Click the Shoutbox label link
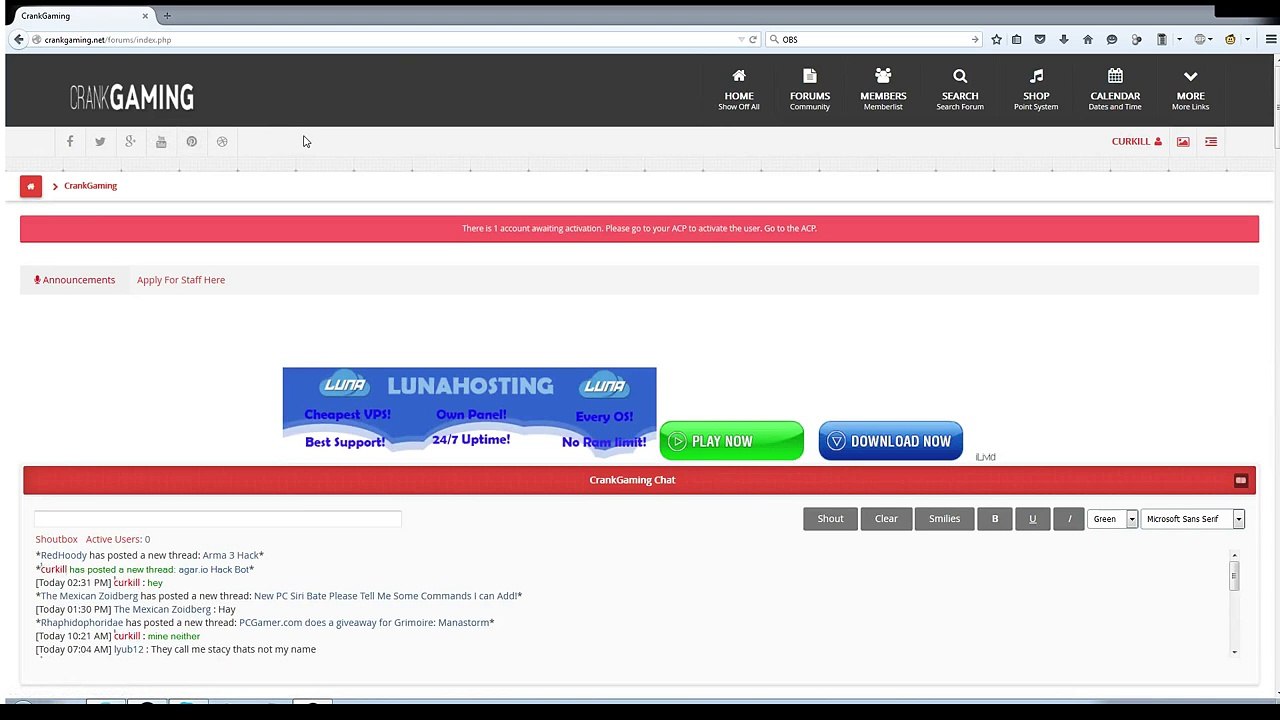 coord(56,540)
